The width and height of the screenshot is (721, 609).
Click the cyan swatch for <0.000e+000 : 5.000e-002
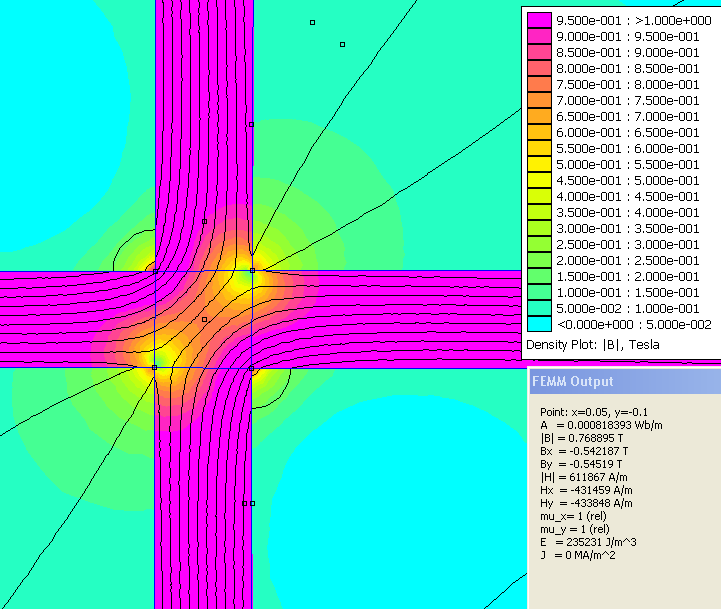(x=539, y=324)
